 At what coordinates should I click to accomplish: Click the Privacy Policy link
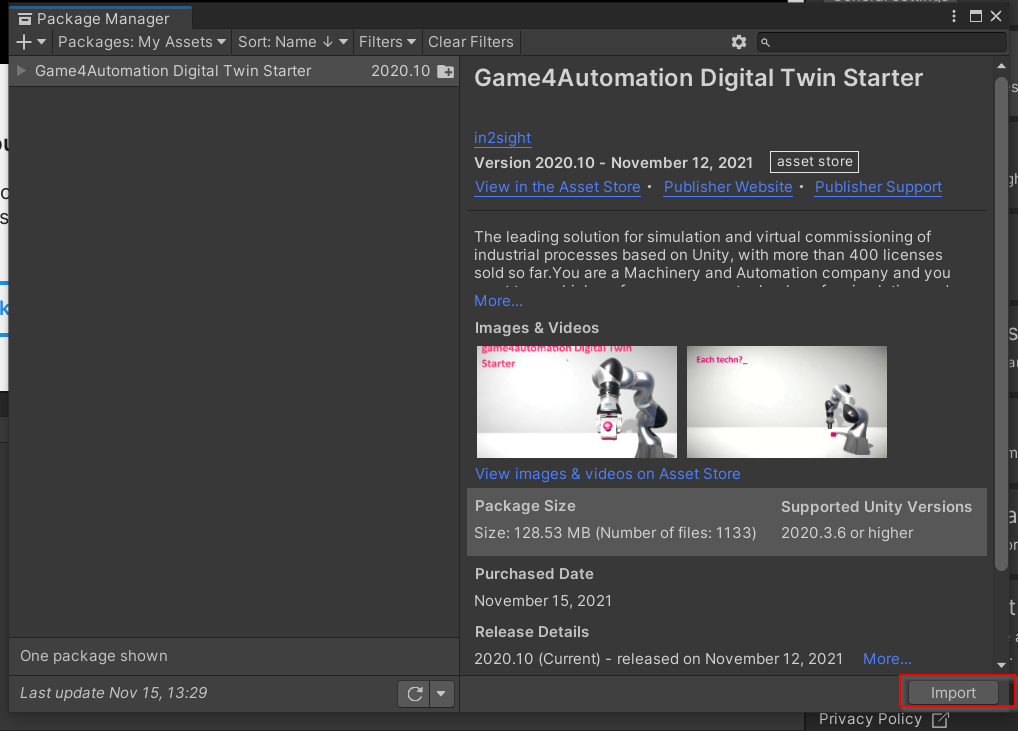(870, 719)
